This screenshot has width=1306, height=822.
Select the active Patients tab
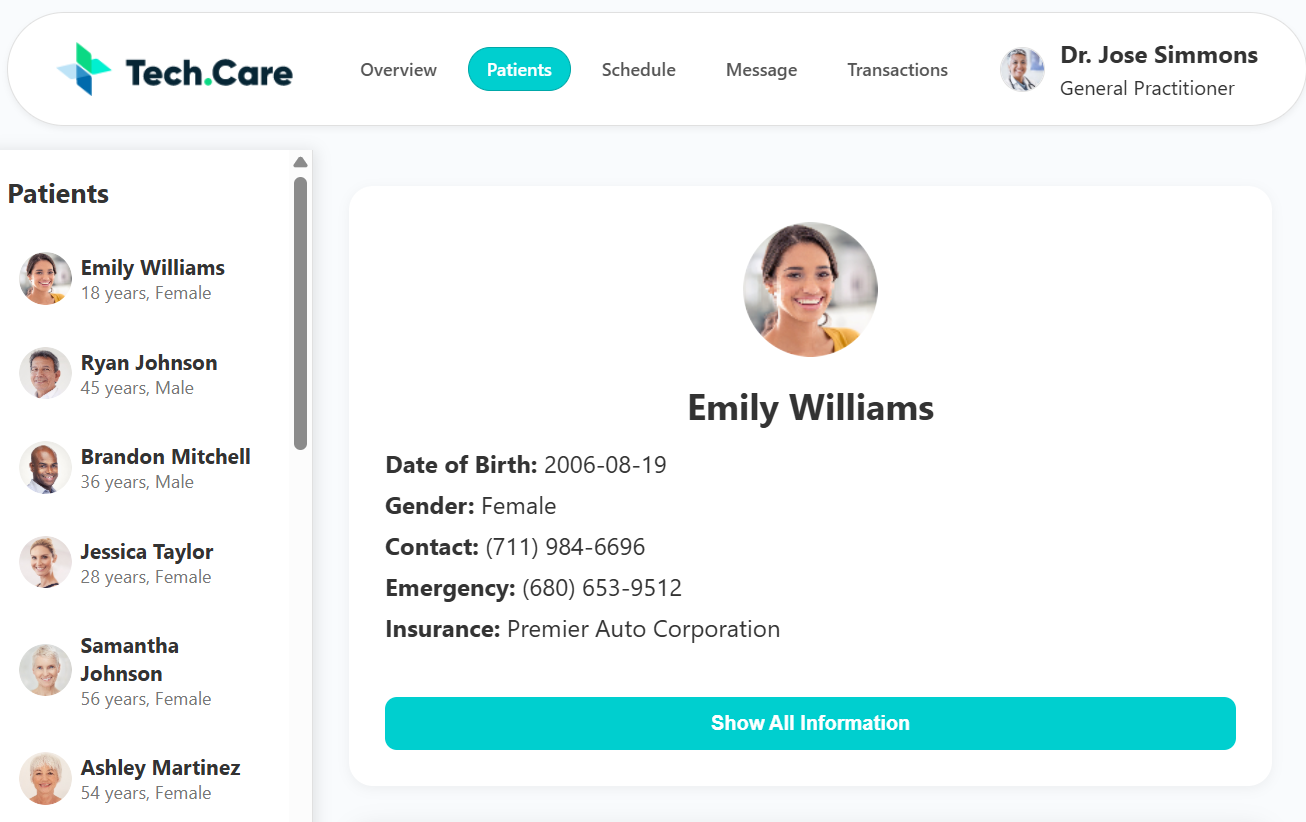coord(519,70)
